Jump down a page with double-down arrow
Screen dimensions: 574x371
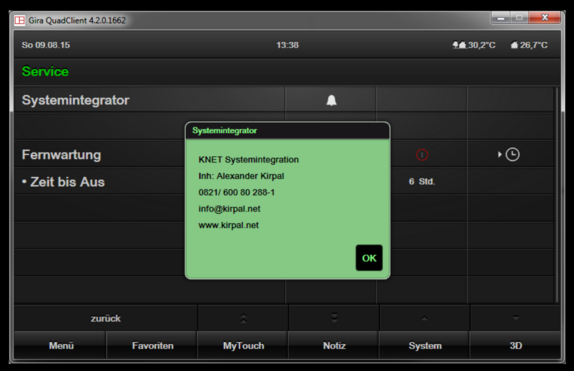[334, 318]
